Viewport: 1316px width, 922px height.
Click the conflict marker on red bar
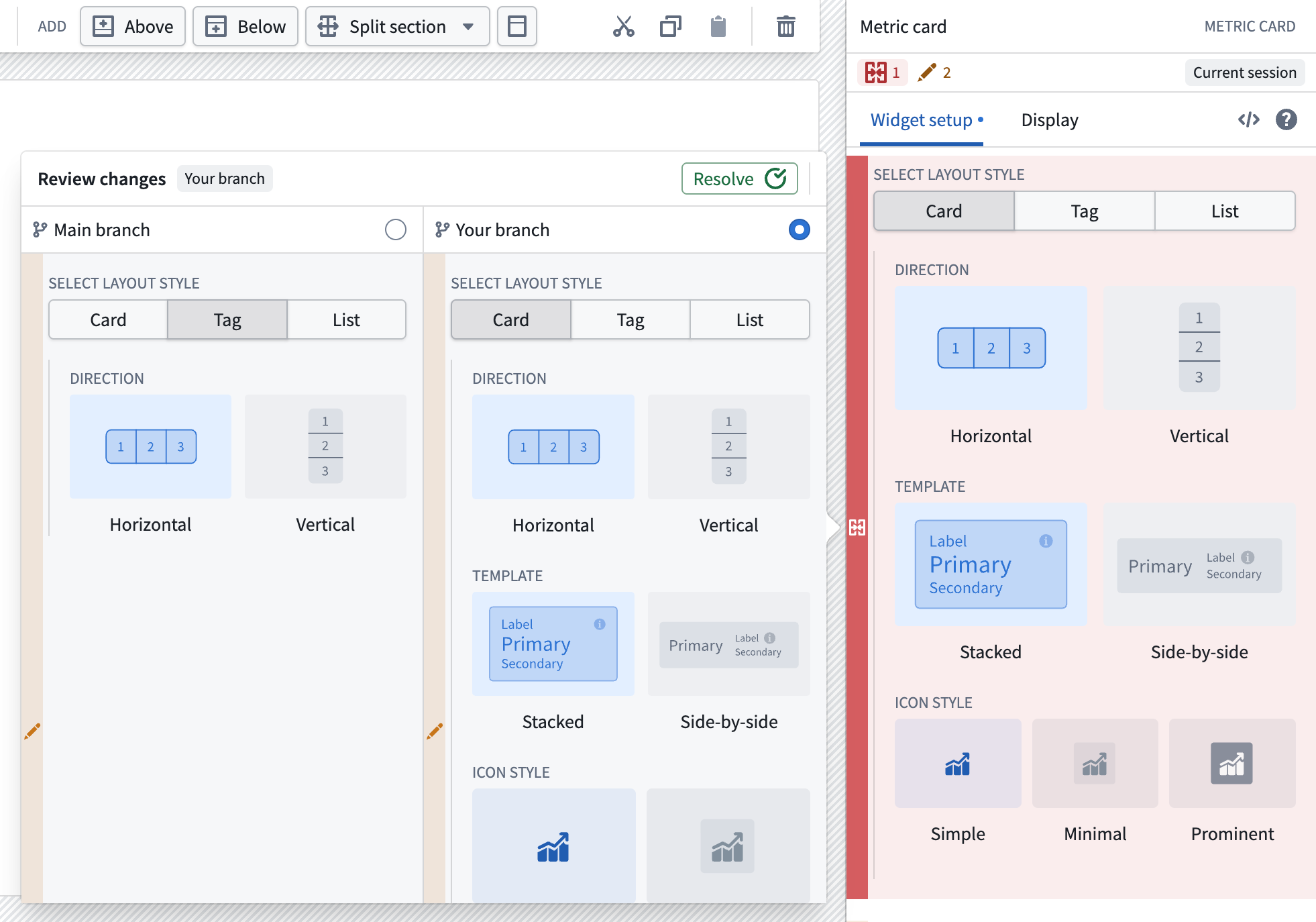(857, 527)
